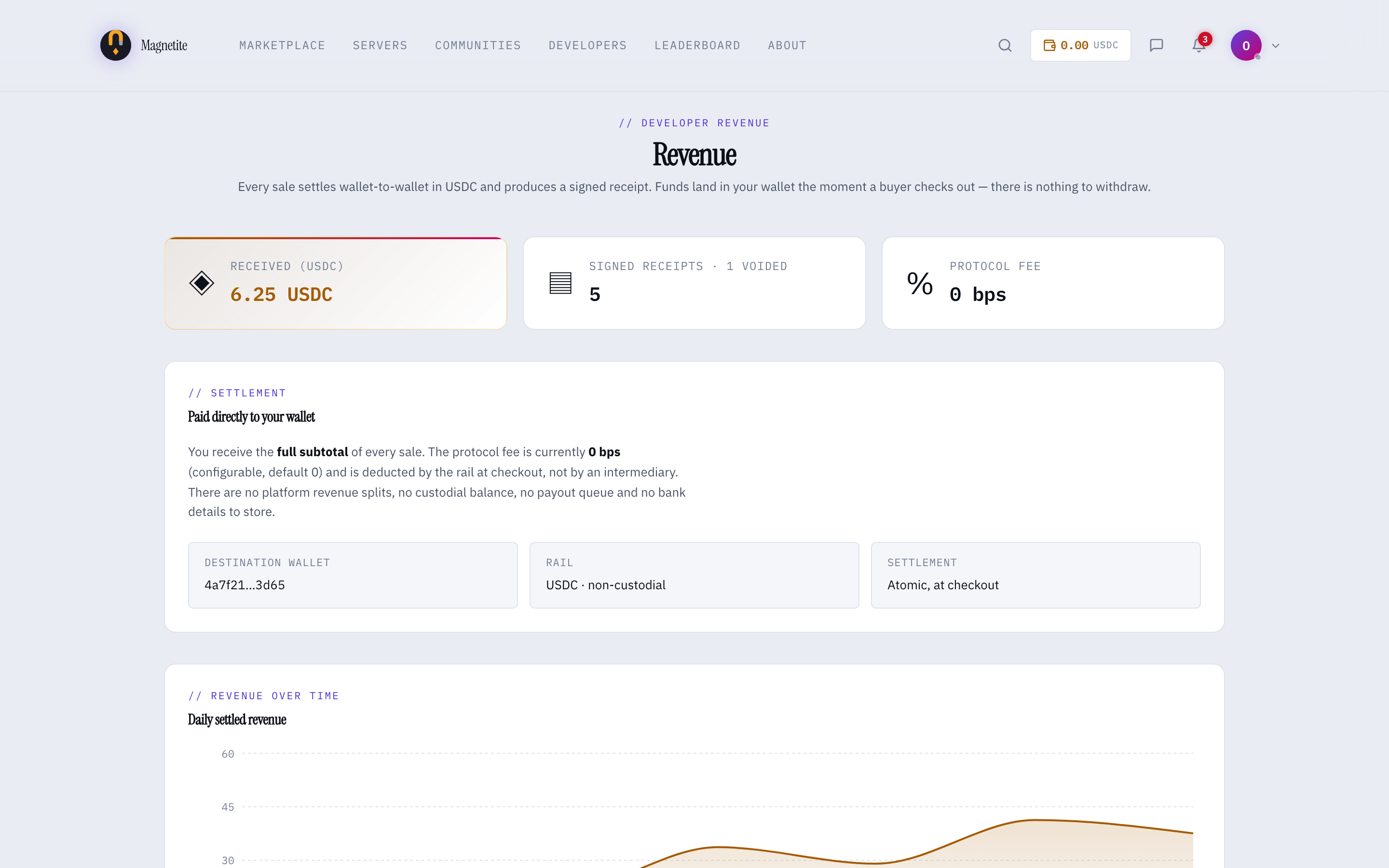Select the Destination Wallet 4a7f21...3d65 address
The image size is (1389, 868).
point(245,585)
